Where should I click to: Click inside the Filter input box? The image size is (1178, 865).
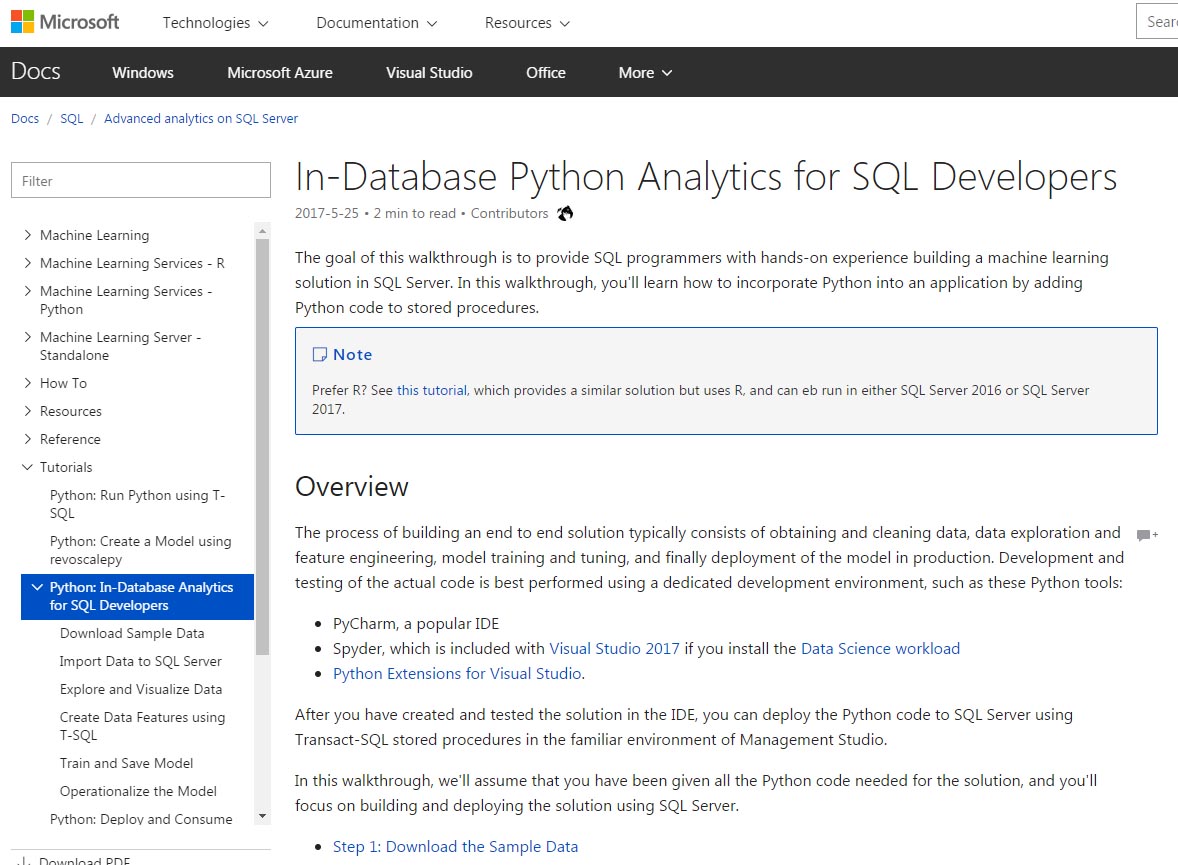point(140,180)
